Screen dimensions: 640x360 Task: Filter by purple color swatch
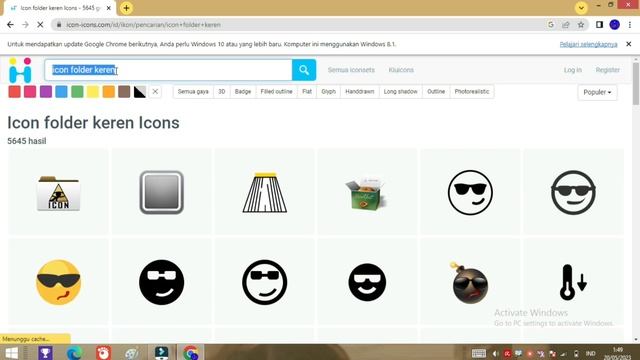[46, 92]
